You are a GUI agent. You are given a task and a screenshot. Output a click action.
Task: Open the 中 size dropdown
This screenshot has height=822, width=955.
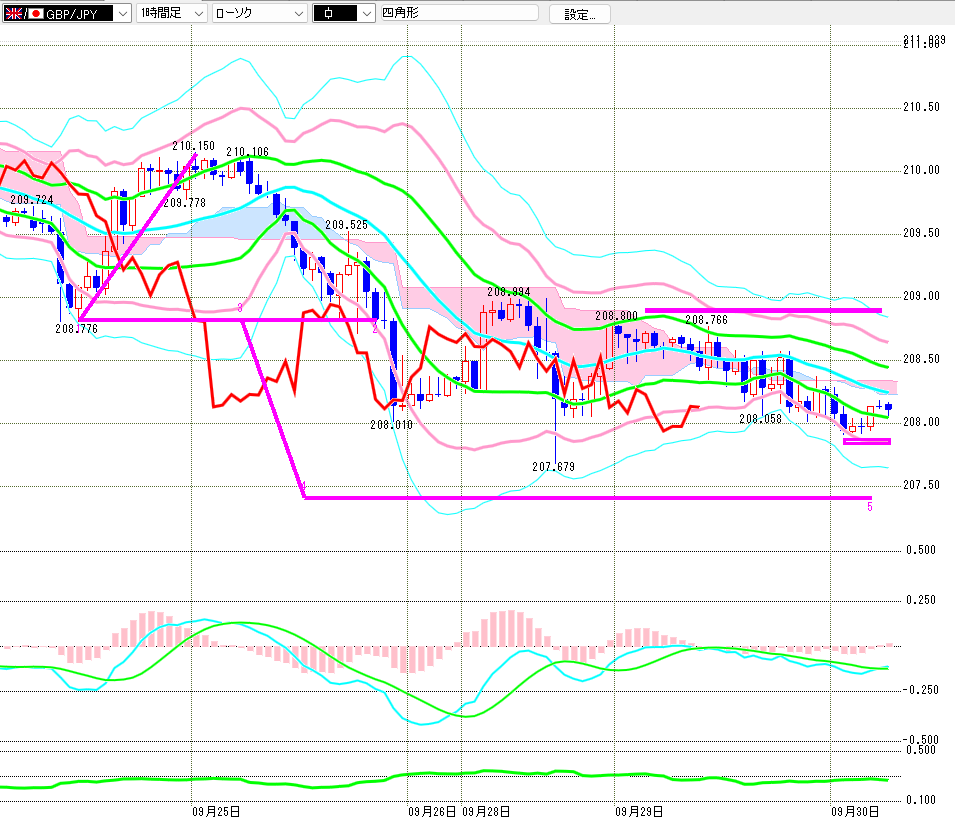[344, 13]
